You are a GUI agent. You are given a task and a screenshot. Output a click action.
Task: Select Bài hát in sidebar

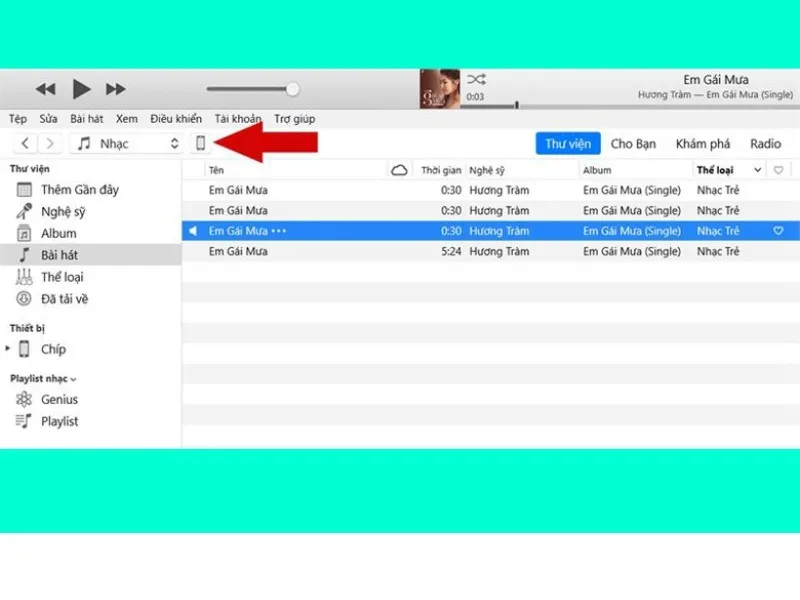tap(90, 255)
